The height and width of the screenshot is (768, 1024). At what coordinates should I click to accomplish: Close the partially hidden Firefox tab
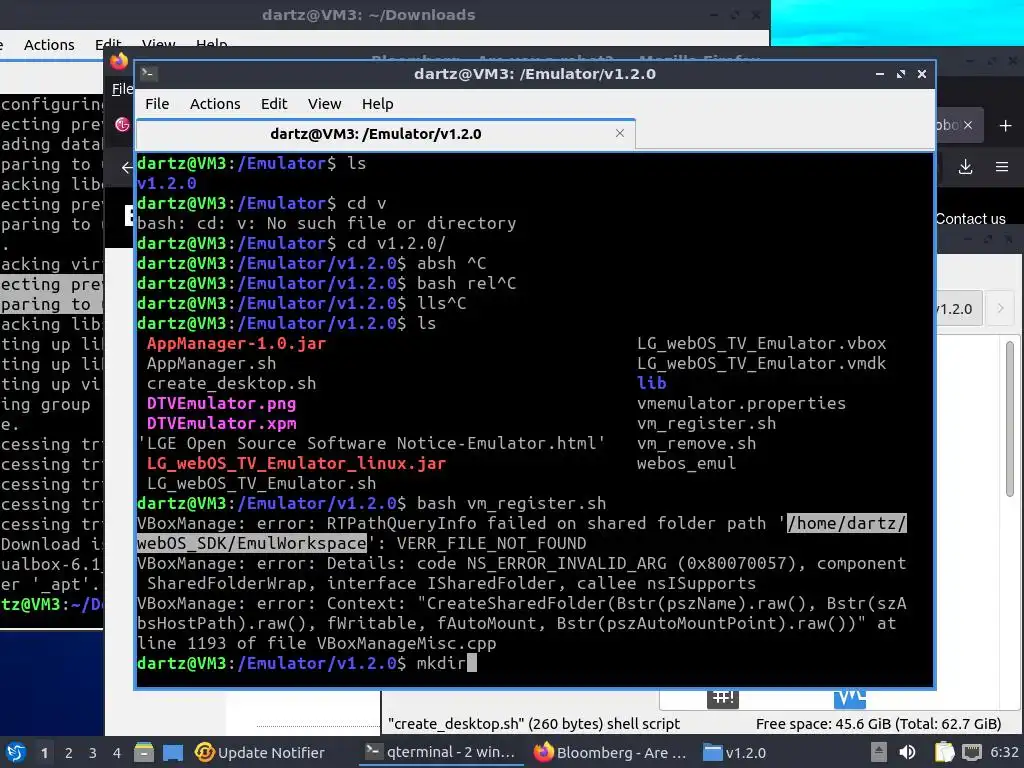coord(968,125)
